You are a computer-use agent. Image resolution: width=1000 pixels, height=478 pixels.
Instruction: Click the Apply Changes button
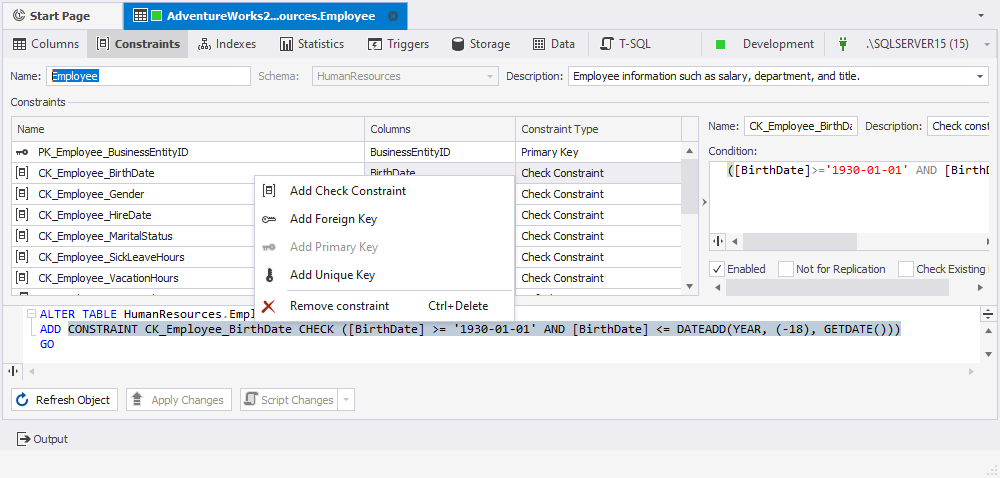tap(178, 400)
